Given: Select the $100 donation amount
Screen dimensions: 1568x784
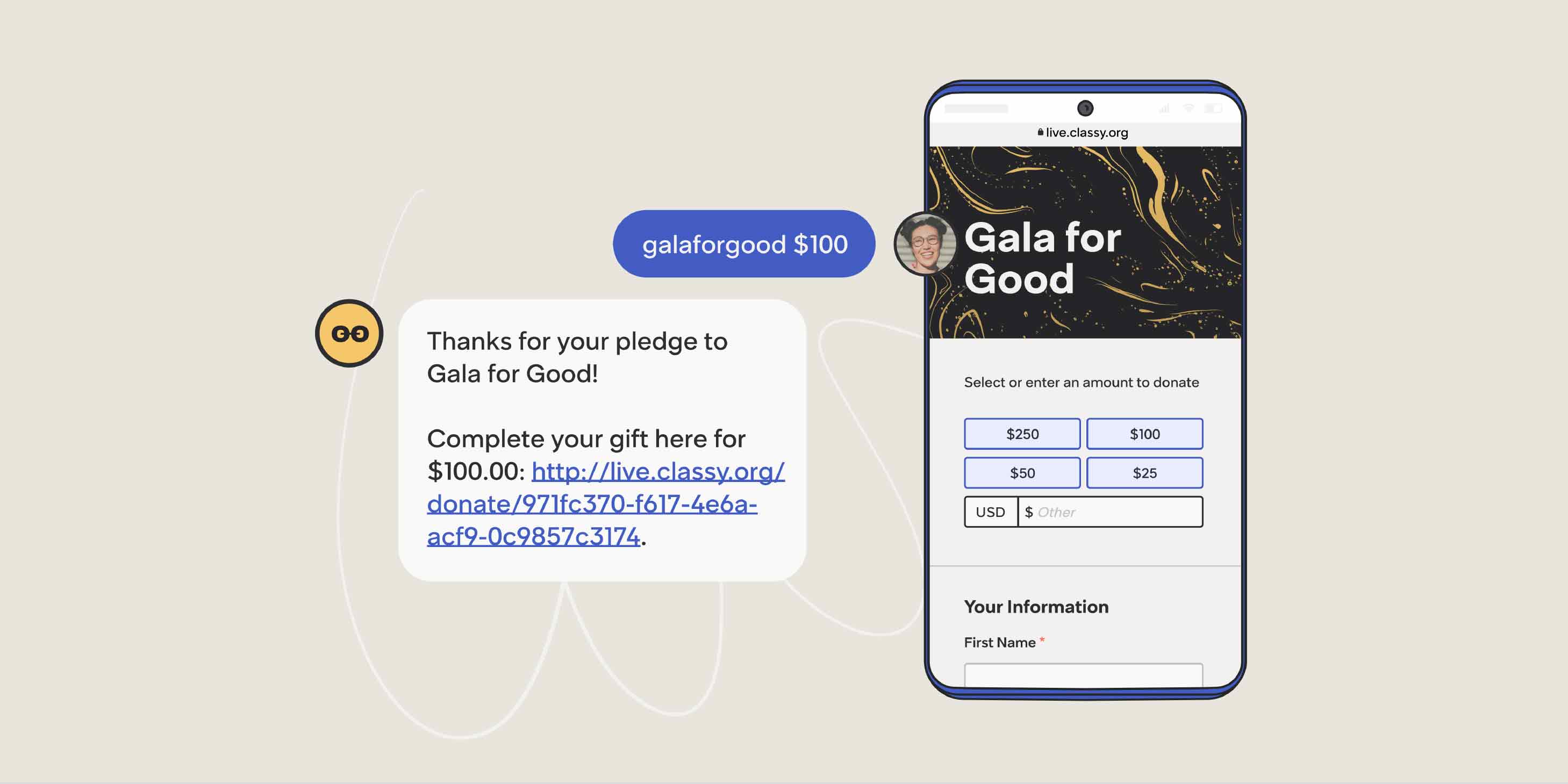Looking at the screenshot, I should [x=1145, y=433].
